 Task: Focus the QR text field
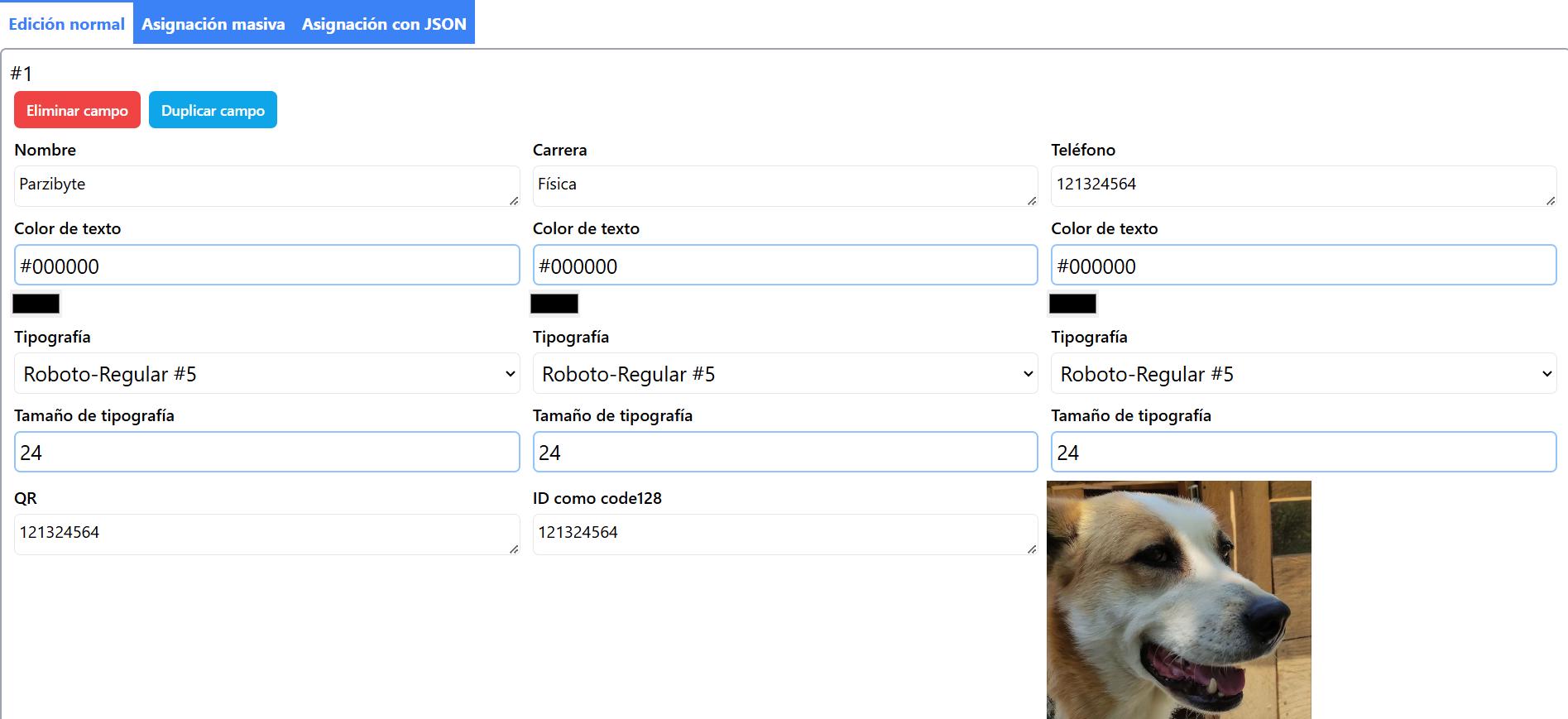pyautogui.click(x=266, y=534)
